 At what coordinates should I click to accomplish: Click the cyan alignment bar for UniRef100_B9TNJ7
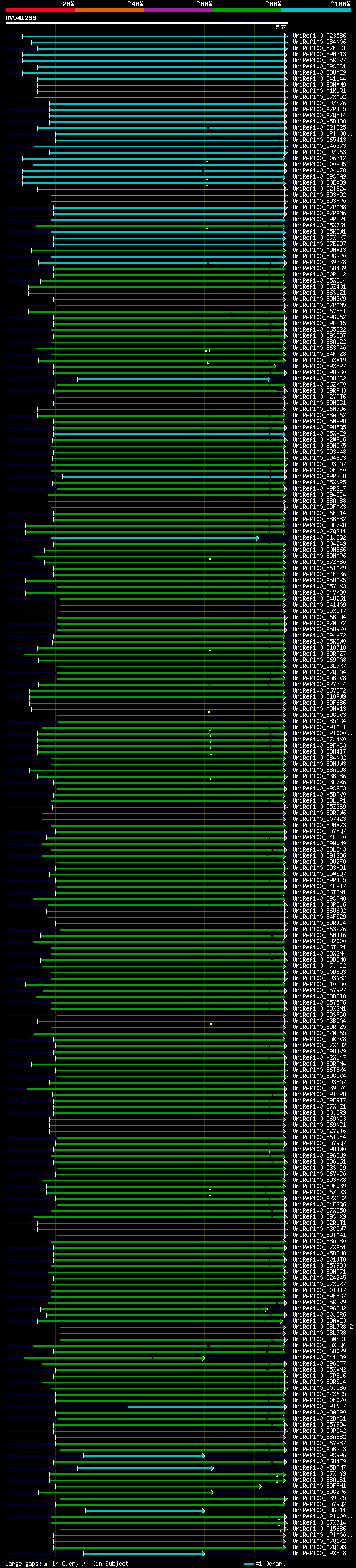click(x=207, y=1407)
